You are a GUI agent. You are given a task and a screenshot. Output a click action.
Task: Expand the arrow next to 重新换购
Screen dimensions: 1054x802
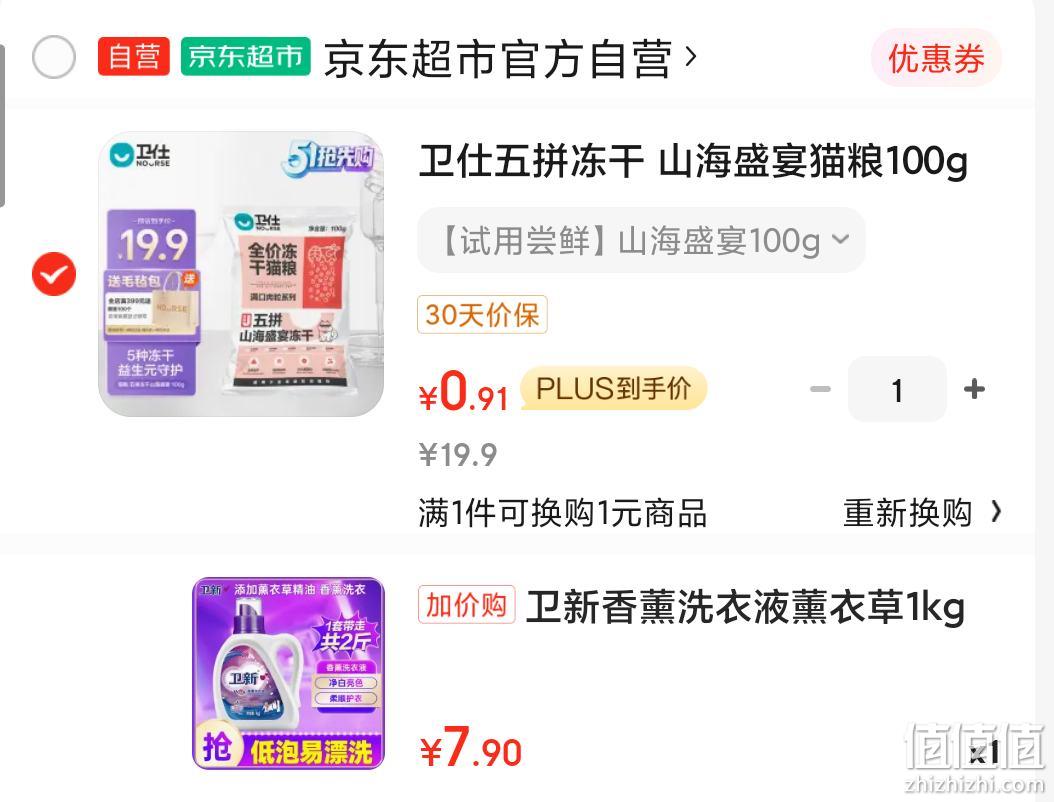[996, 512]
